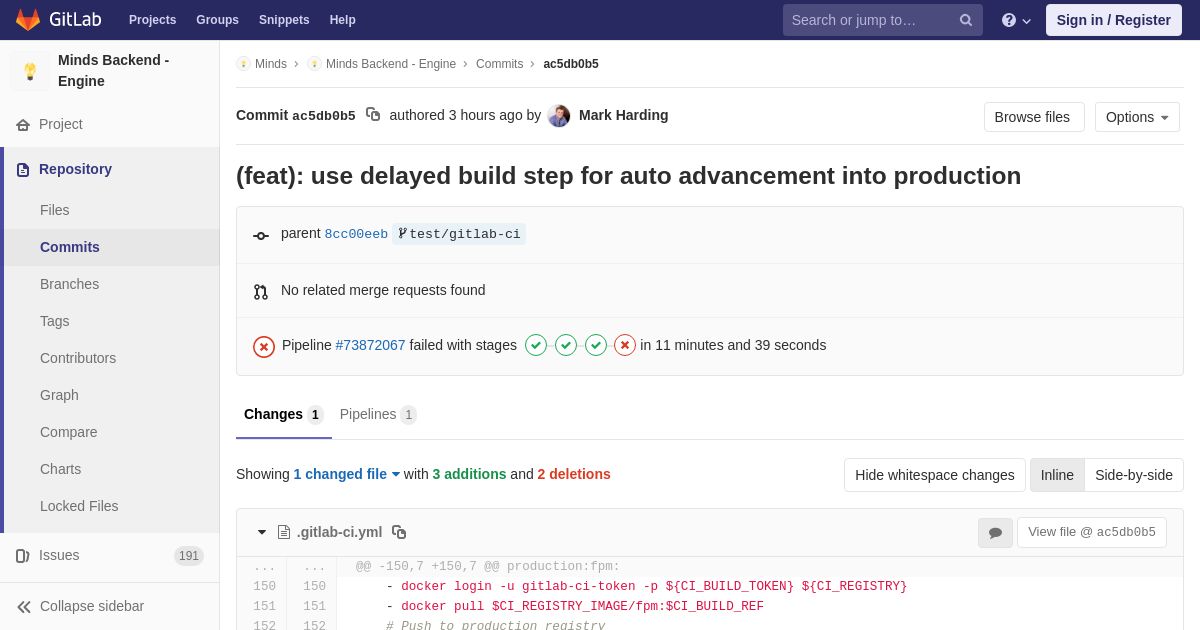The image size is (1200, 630).
Task: Click the GitLab fox logo
Action: click(x=28, y=20)
